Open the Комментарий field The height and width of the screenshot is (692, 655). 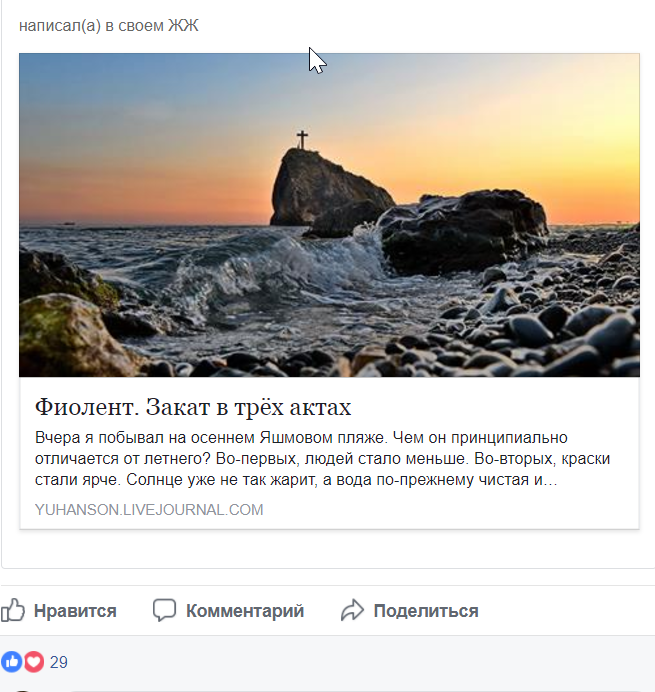(245, 611)
